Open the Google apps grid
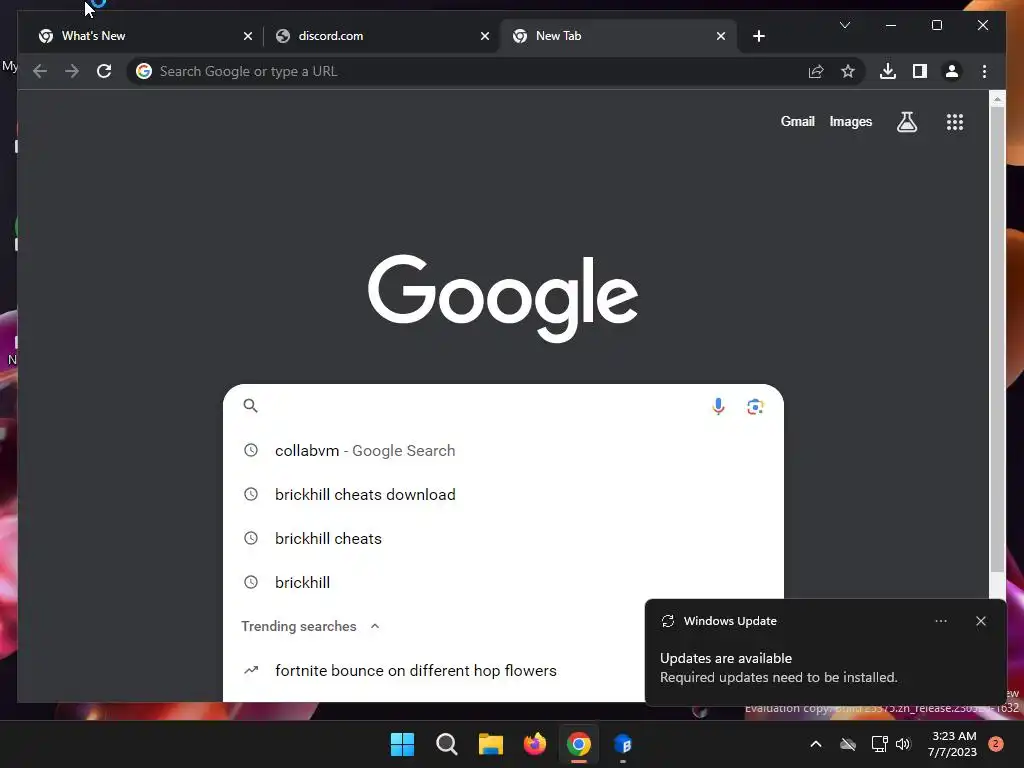 [x=955, y=121]
